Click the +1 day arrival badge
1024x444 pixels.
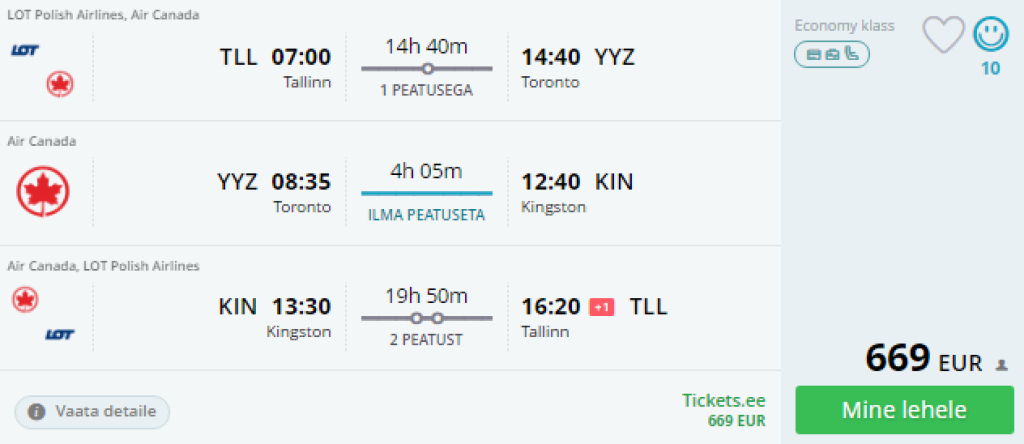pyautogui.click(x=602, y=307)
